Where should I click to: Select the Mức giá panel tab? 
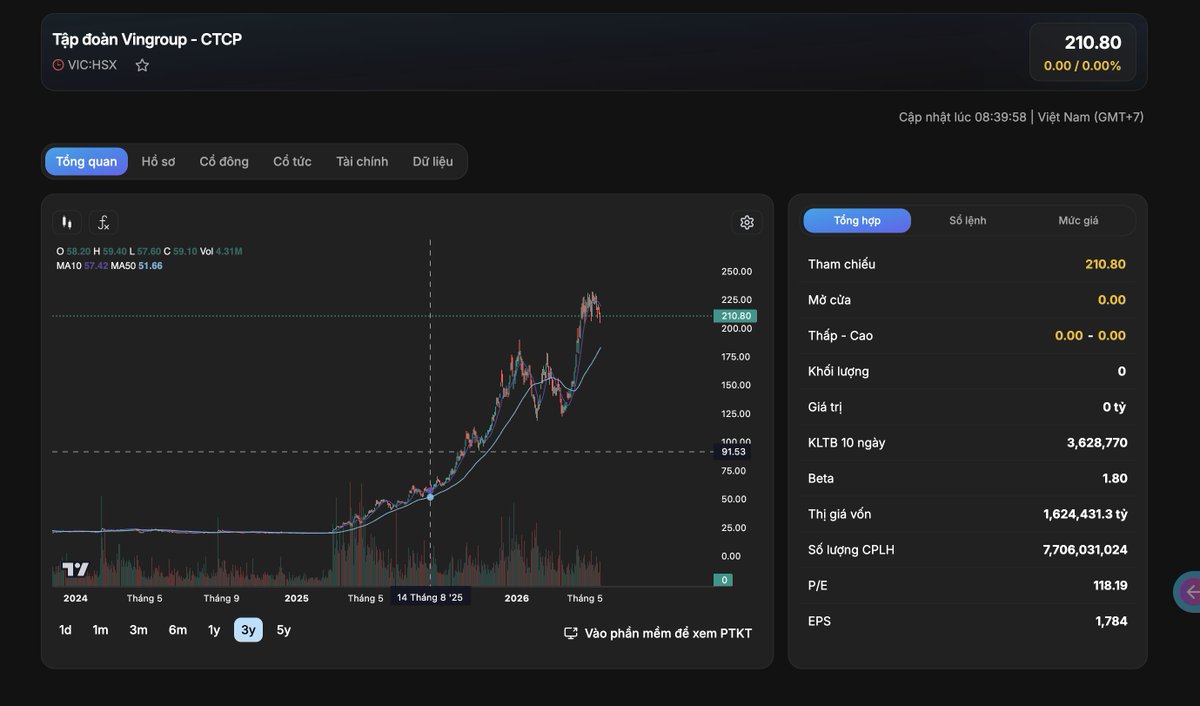[1078, 220]
